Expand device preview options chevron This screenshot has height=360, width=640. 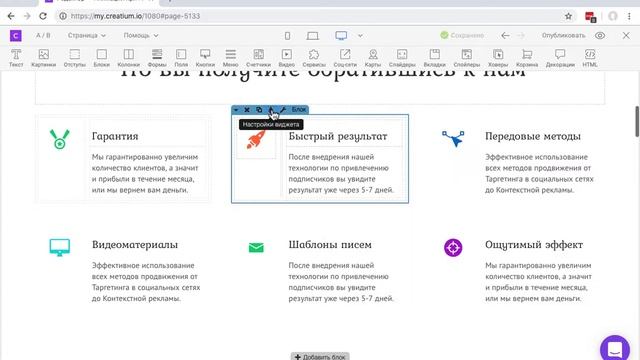click(x=360, y=36)
